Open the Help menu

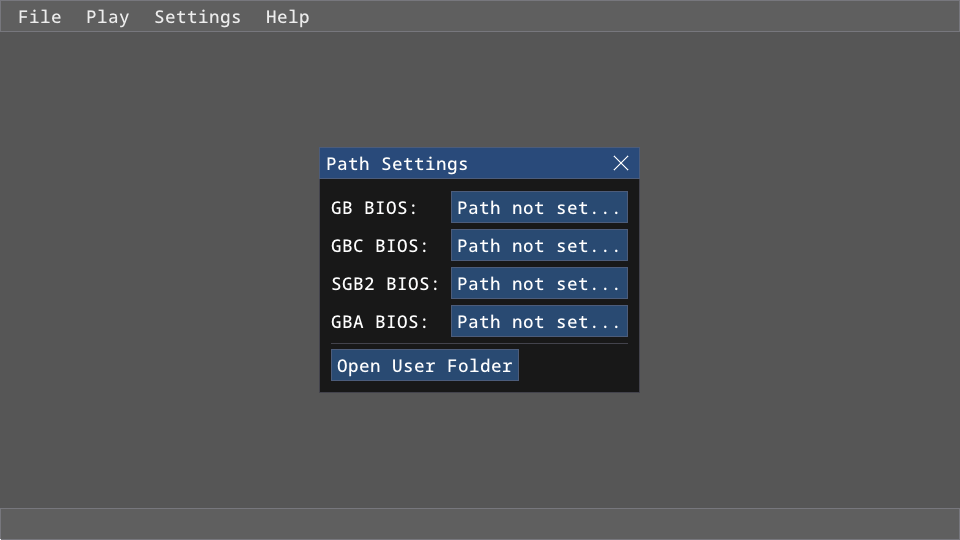(287, 17)
